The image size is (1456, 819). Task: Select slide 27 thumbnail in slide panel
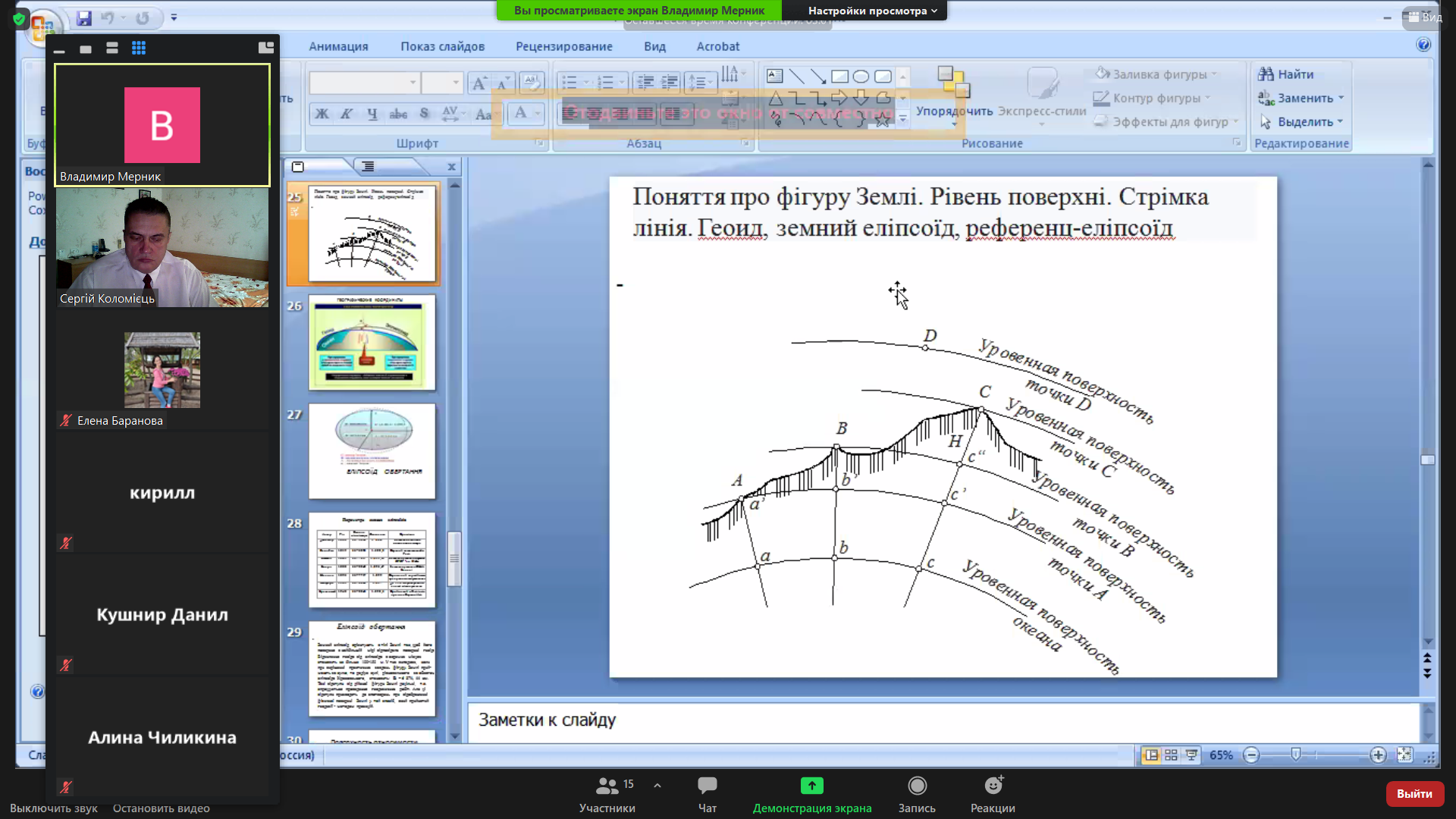click(372, 451)
